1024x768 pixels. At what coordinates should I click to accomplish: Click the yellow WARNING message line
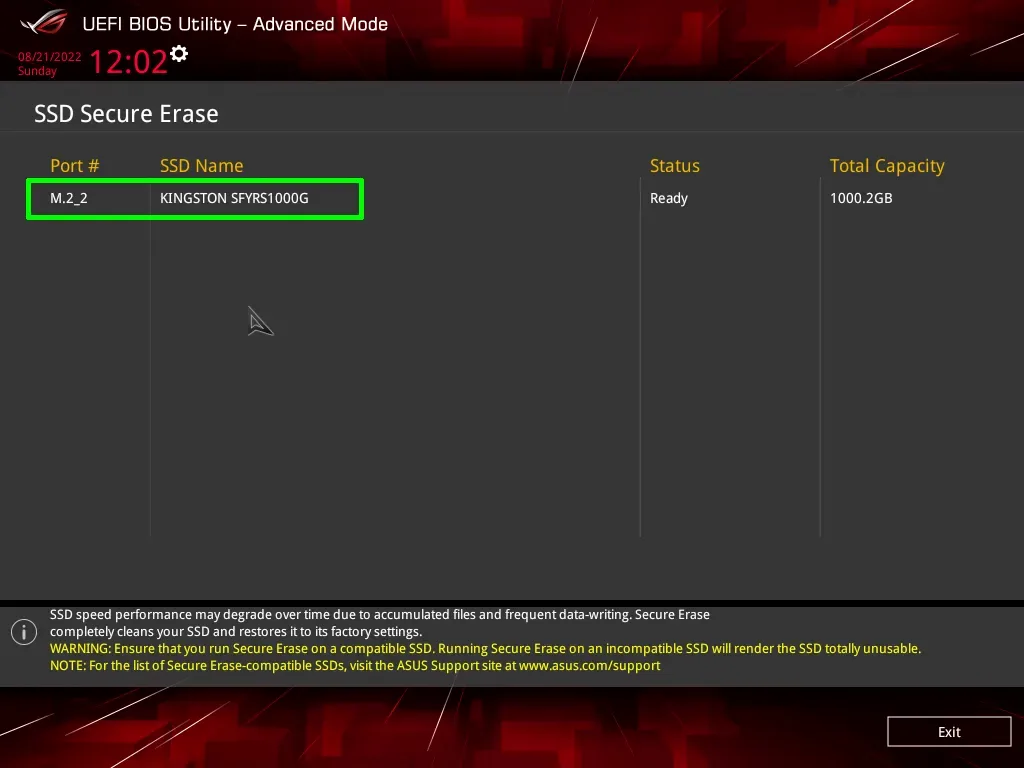pyautogui.click(x=485, y=649)
